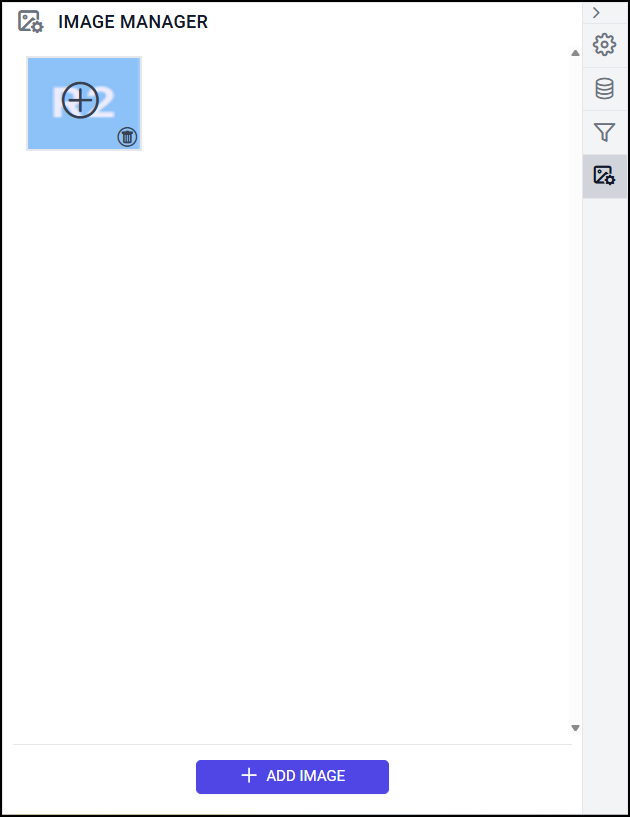Click the circled plus on the thumbnail
The height and width of the screenshot is (817, 630).
pos(80,100)
